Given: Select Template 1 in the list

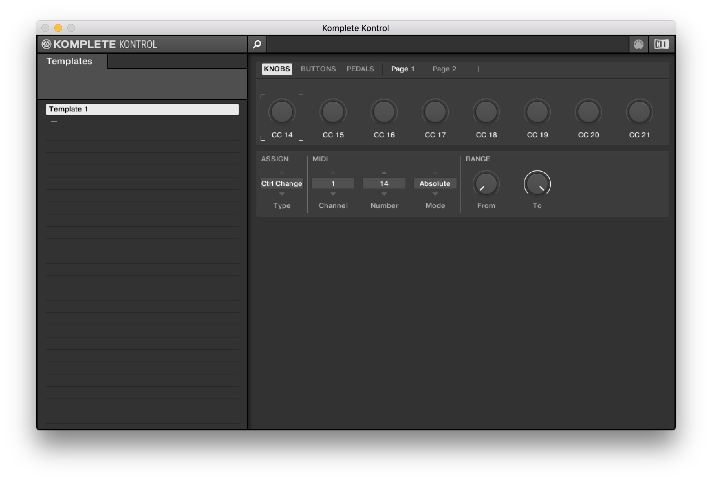Looking at the screenshot, I should click(x=142, y=109).
